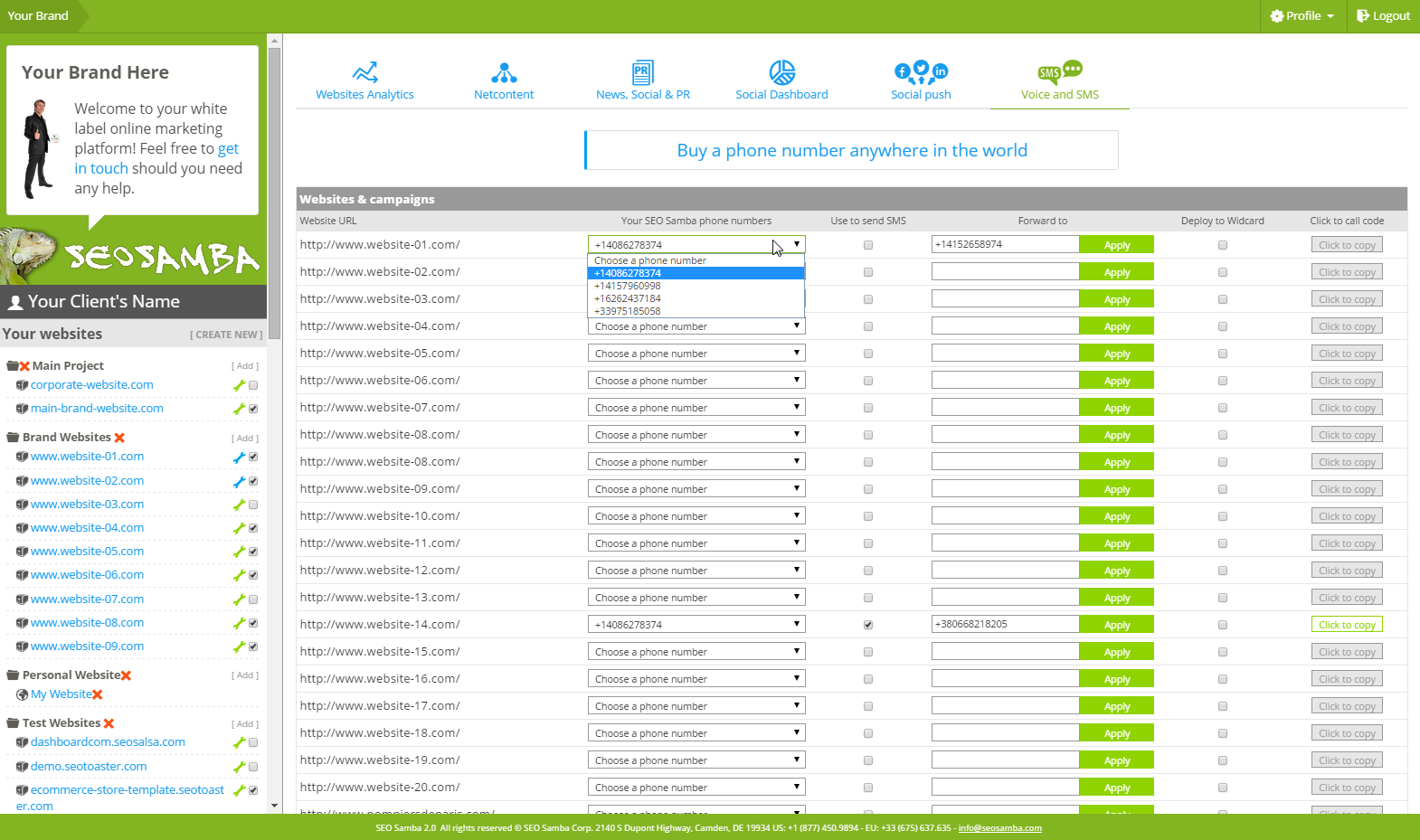Click wrench icon for corporate-website.com
This screenshot has width=1420, height=840.
[x=239, y=385]
